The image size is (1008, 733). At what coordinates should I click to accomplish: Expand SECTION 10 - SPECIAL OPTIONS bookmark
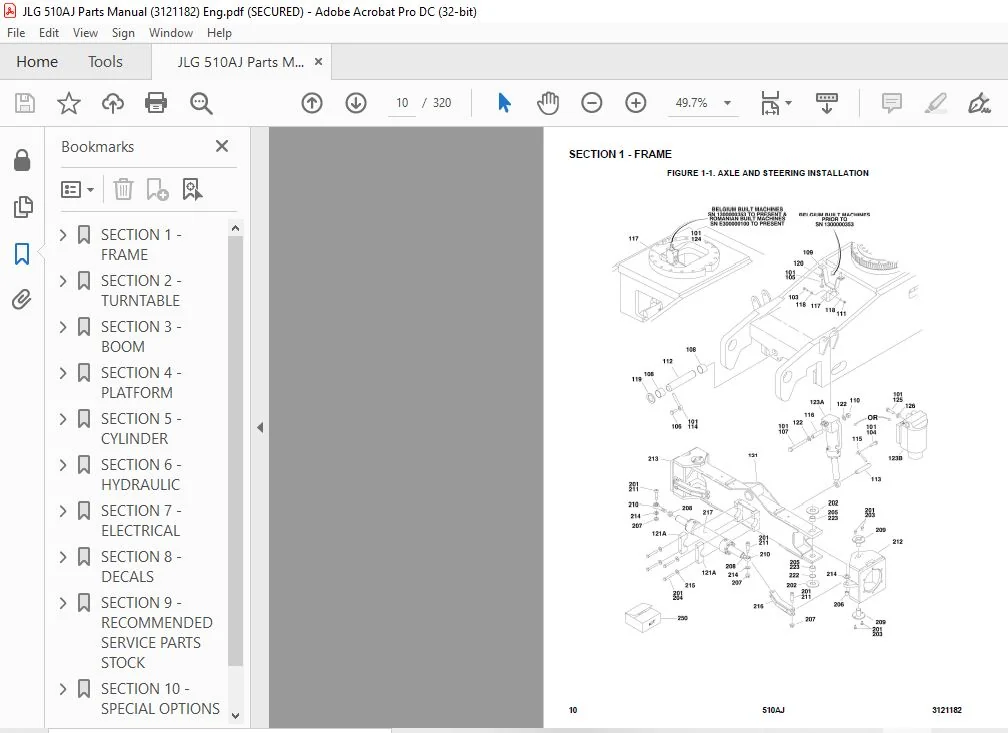pyautogui.click(x=63, y=689)
